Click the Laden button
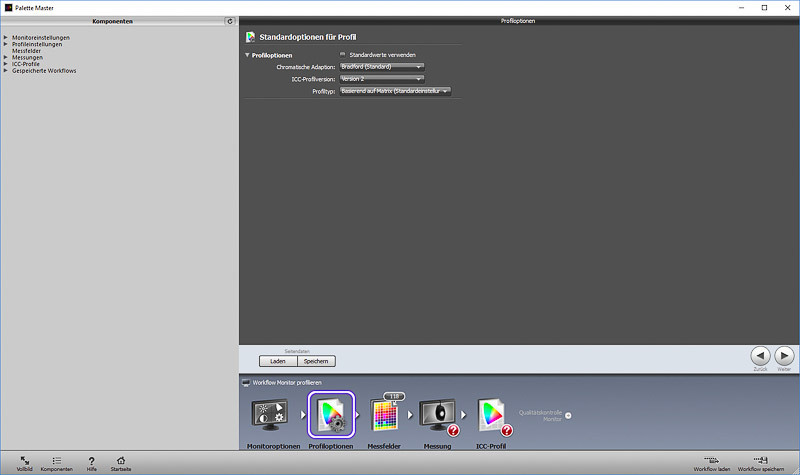The image size is (800, 475). 277,361
